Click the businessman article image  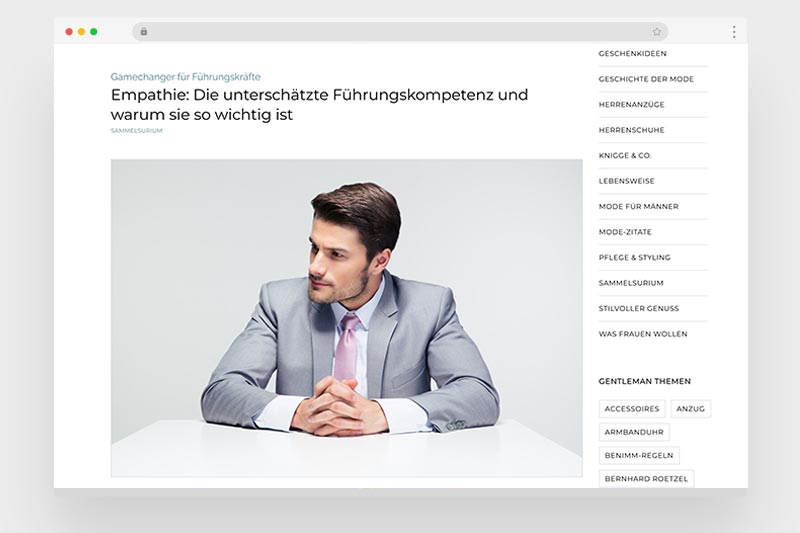(346, 317)
